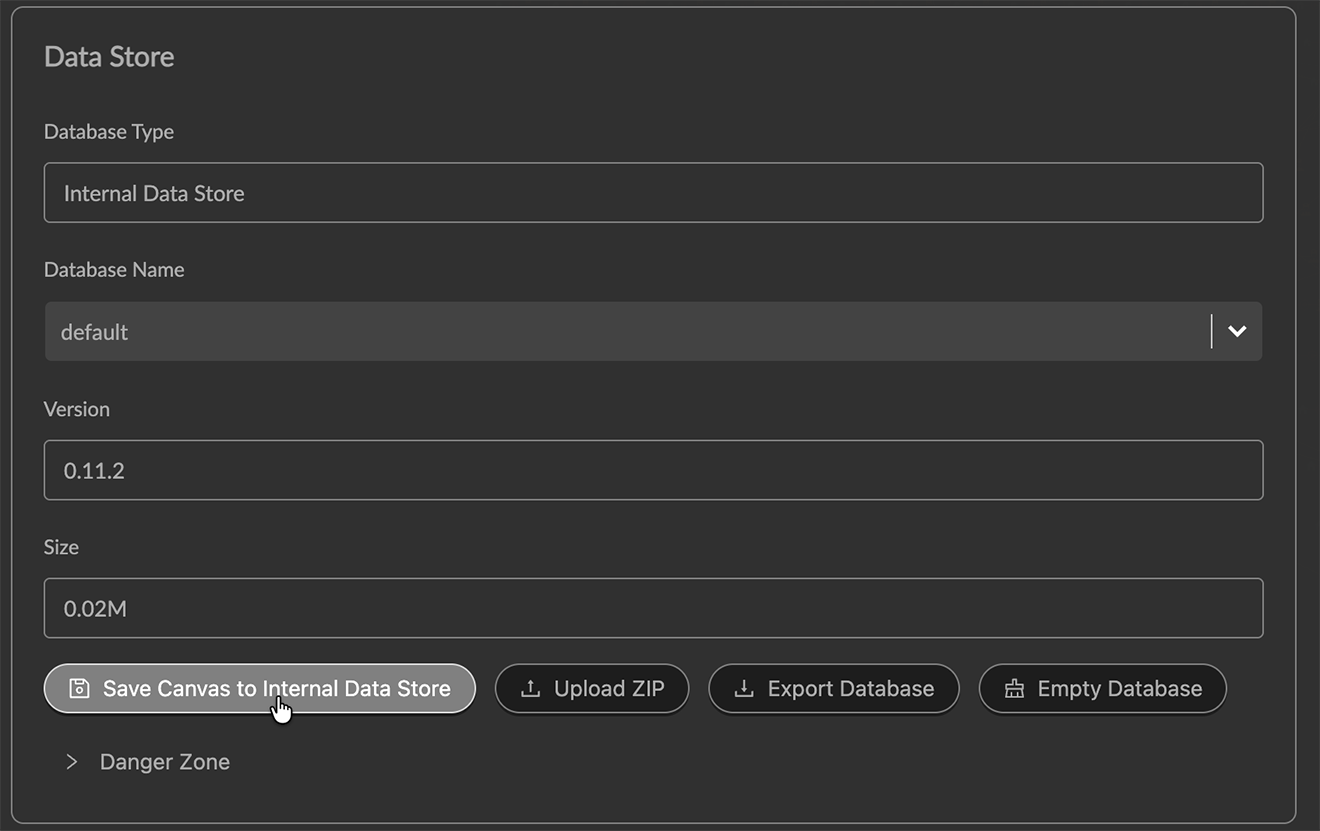
Task: Click the Data Store section heading
Action: pos(109,57)
